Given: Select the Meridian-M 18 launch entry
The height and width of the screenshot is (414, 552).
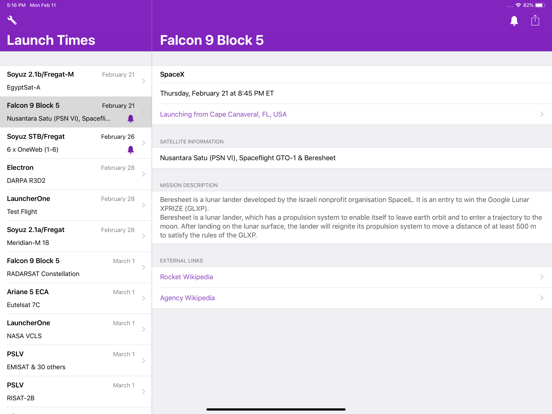Looking at the screenshot, I should 76,236.
